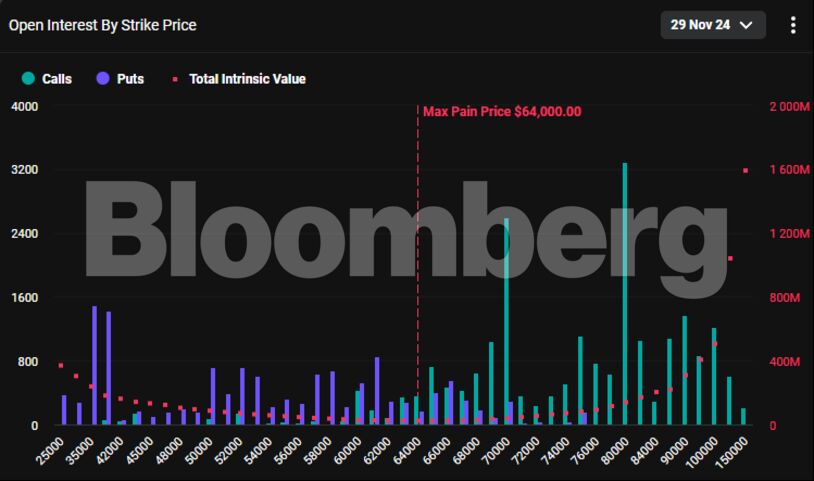Click the chevron arrow beside 29 Nov 24
814x481 pixels.
pyautogui.click(x=746, y=26)
